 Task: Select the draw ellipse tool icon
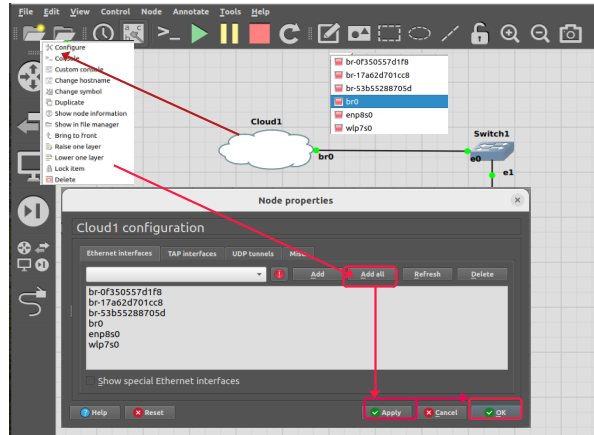419,33
